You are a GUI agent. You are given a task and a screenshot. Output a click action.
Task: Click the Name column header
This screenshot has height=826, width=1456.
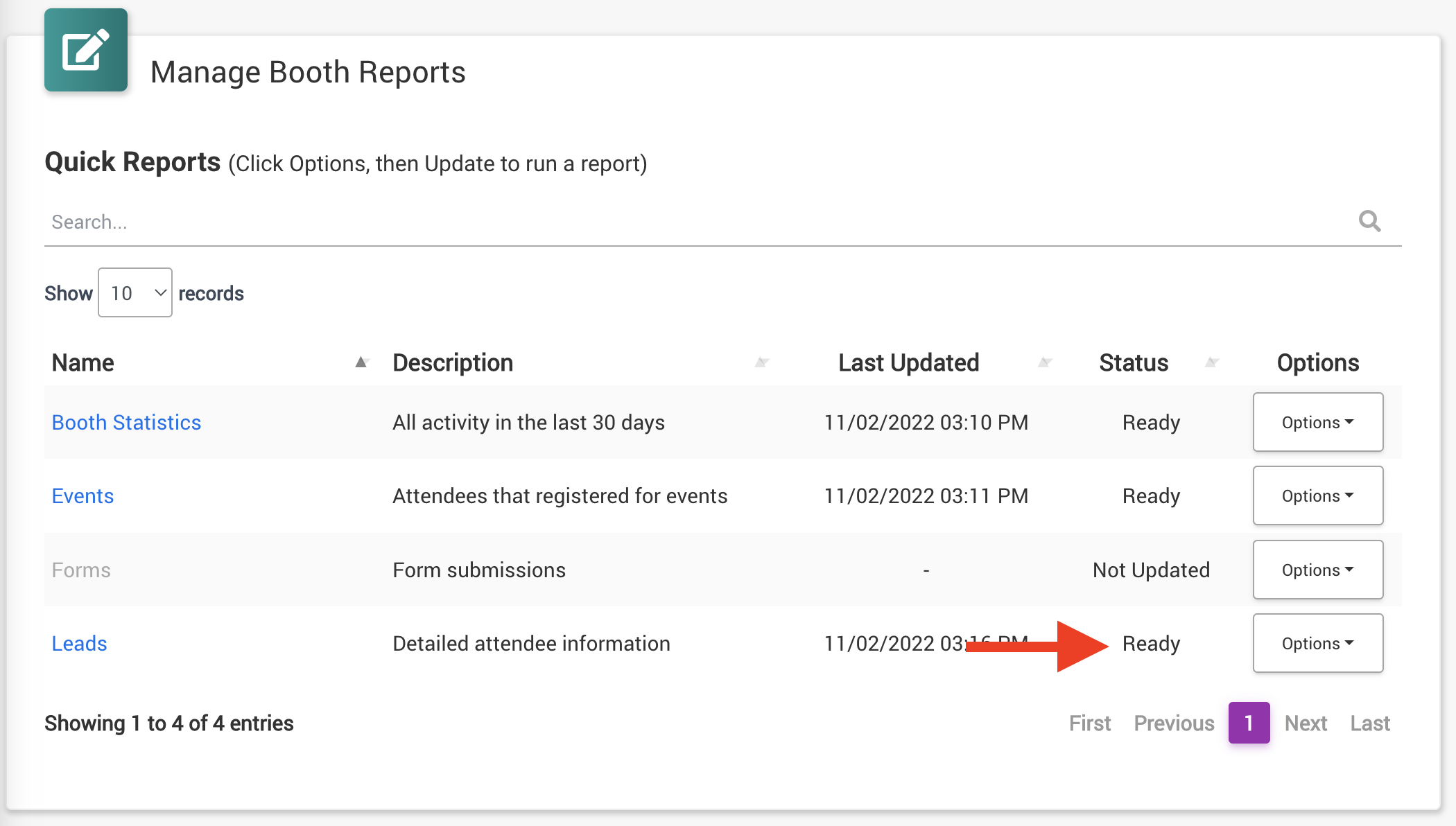[x=83, y=362]
